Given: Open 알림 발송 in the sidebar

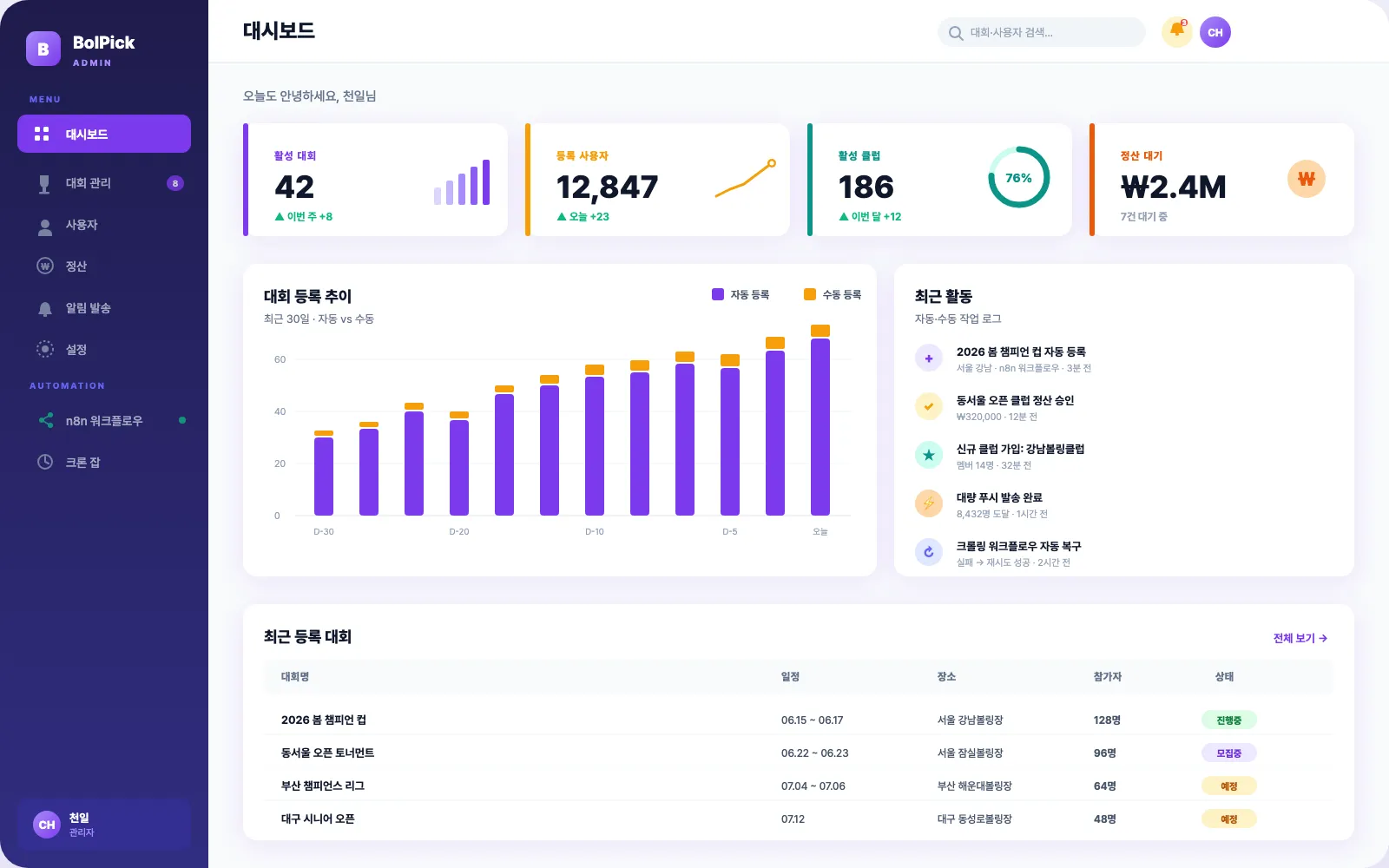Looking at the screenshot, I should coord(104,308).
